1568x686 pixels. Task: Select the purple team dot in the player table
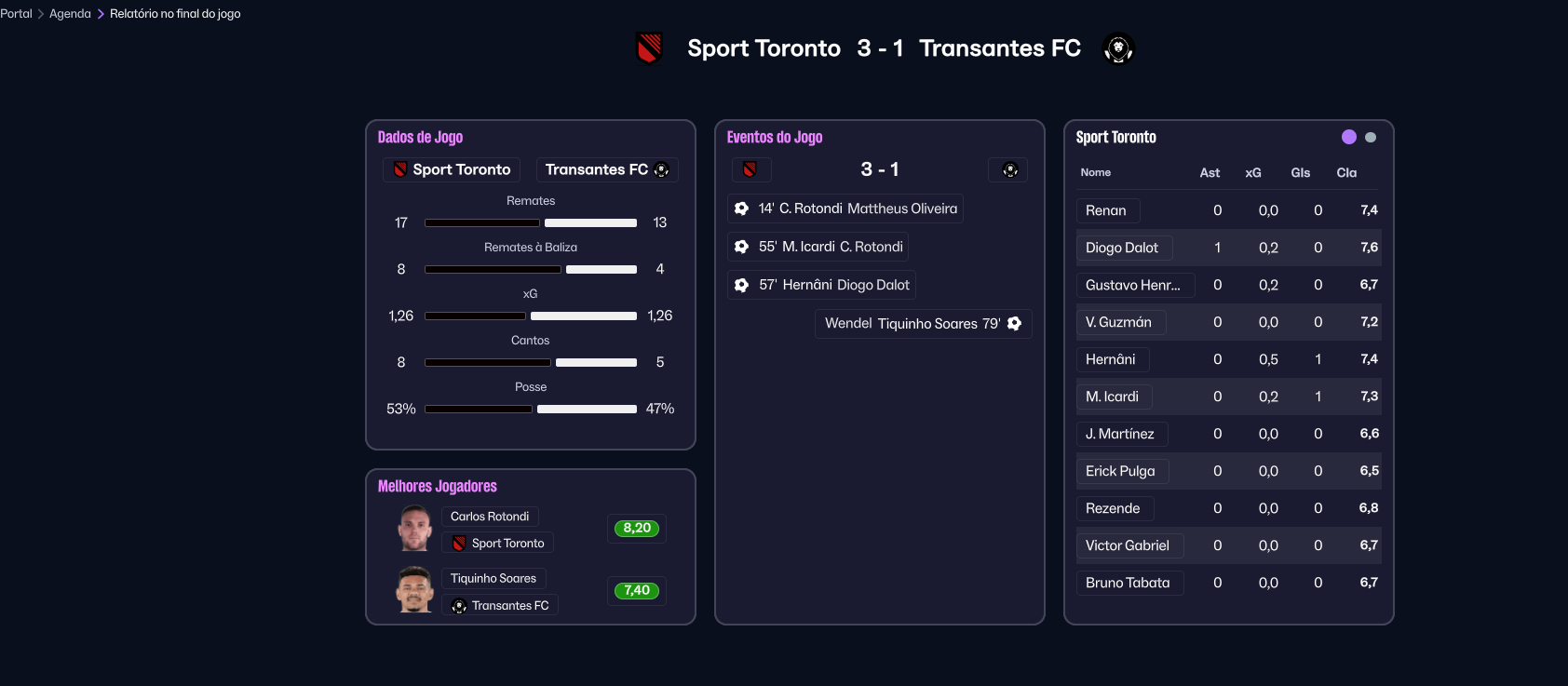[1348, 137]
